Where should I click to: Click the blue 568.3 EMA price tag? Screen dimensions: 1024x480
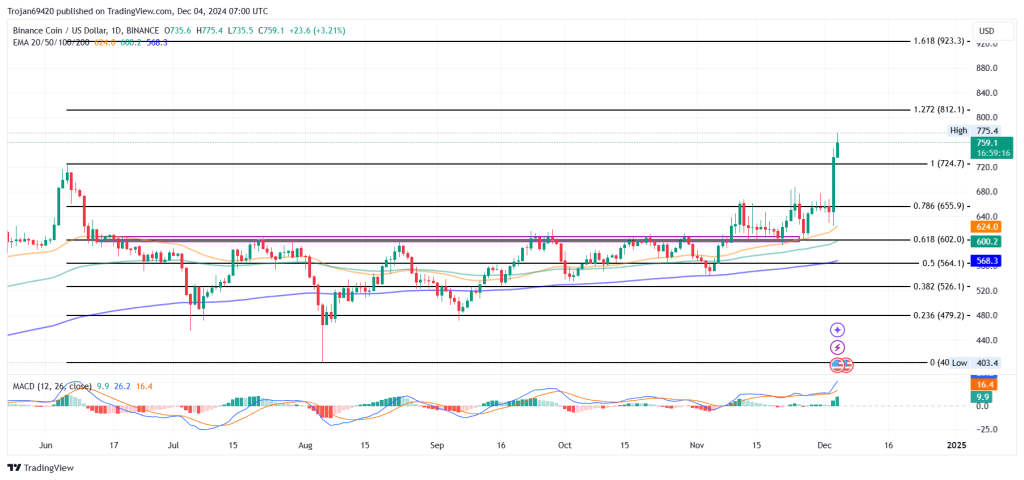pos(986,261)
